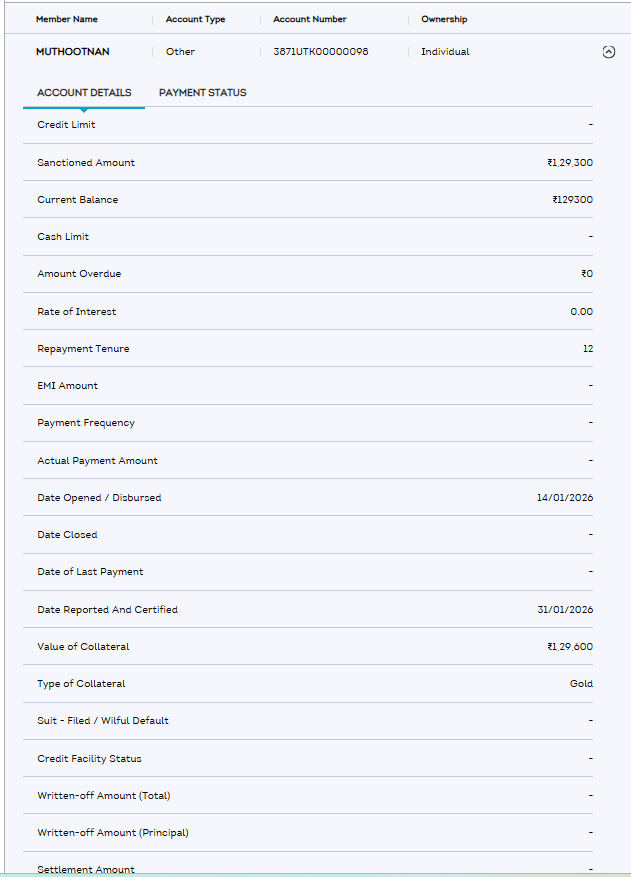Click the Date Reported And Certified label

[107, 610]
